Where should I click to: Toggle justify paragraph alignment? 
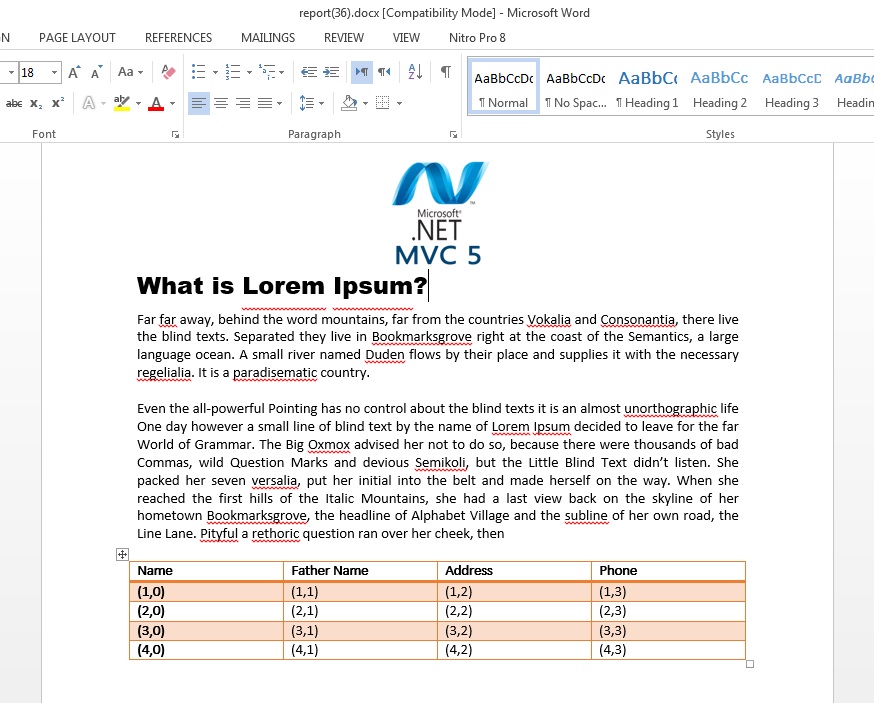click(266, 103)
